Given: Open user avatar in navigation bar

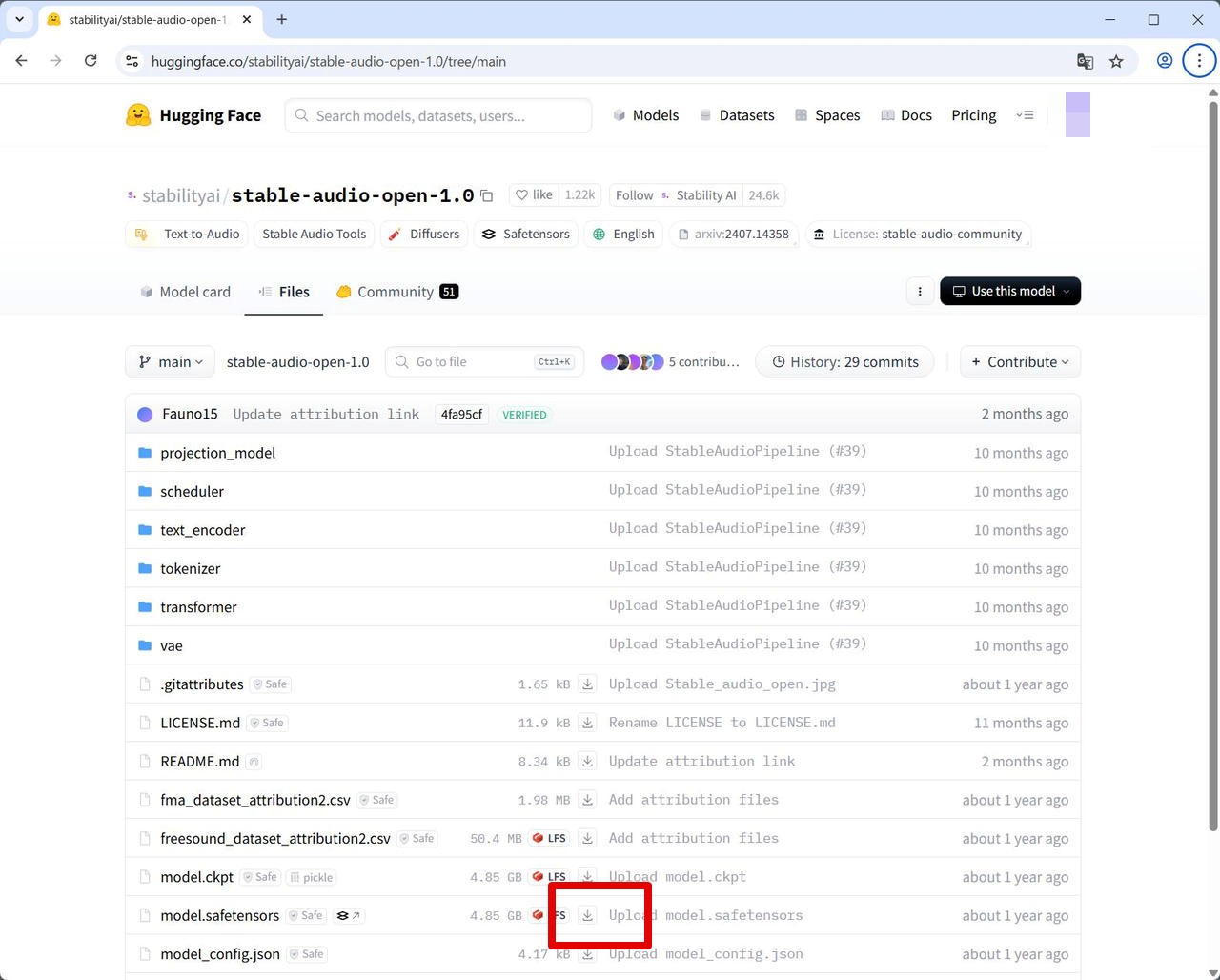Looking at the screenshot, I should tap(1078, 114).
